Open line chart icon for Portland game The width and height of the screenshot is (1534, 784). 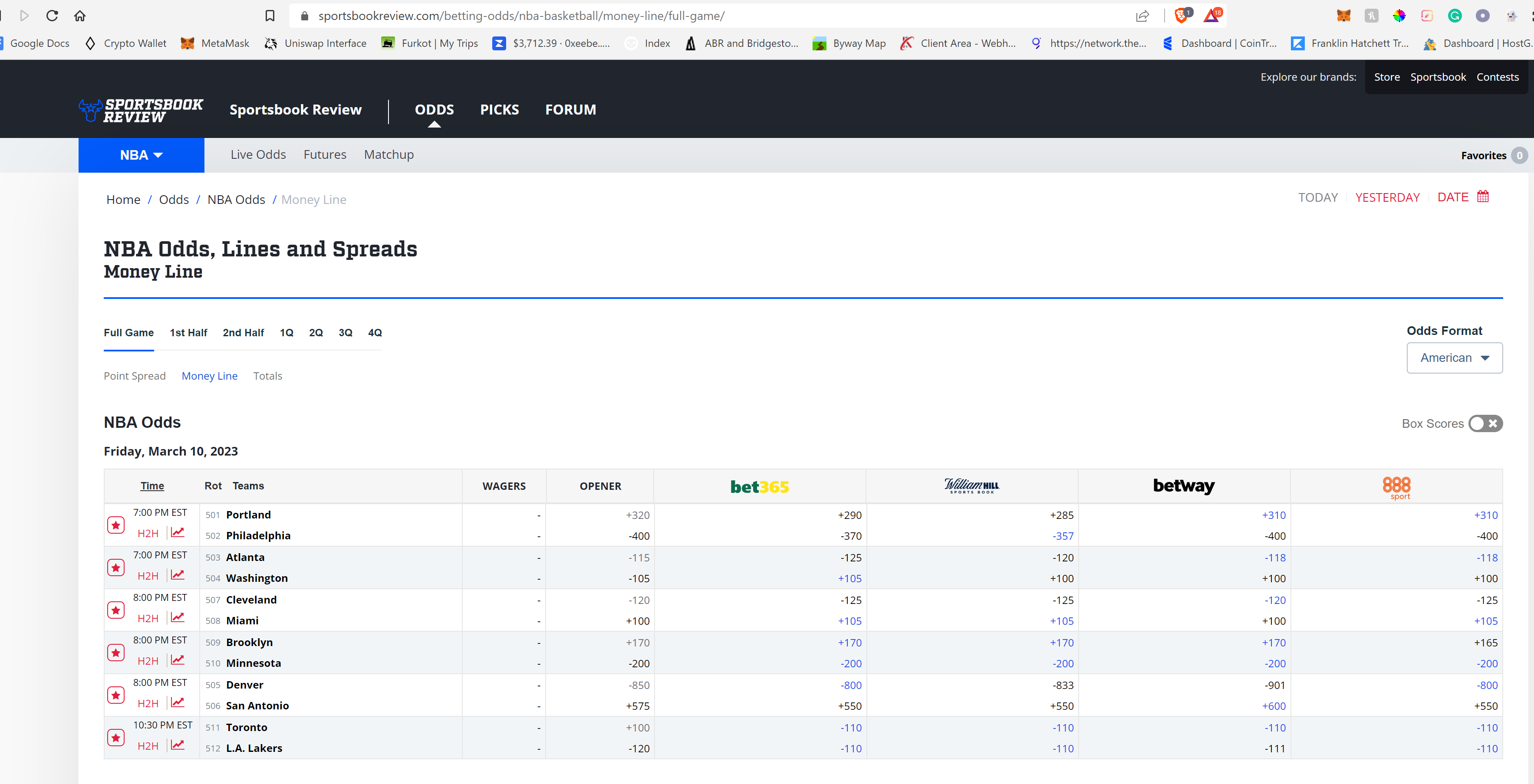point(178,532)
